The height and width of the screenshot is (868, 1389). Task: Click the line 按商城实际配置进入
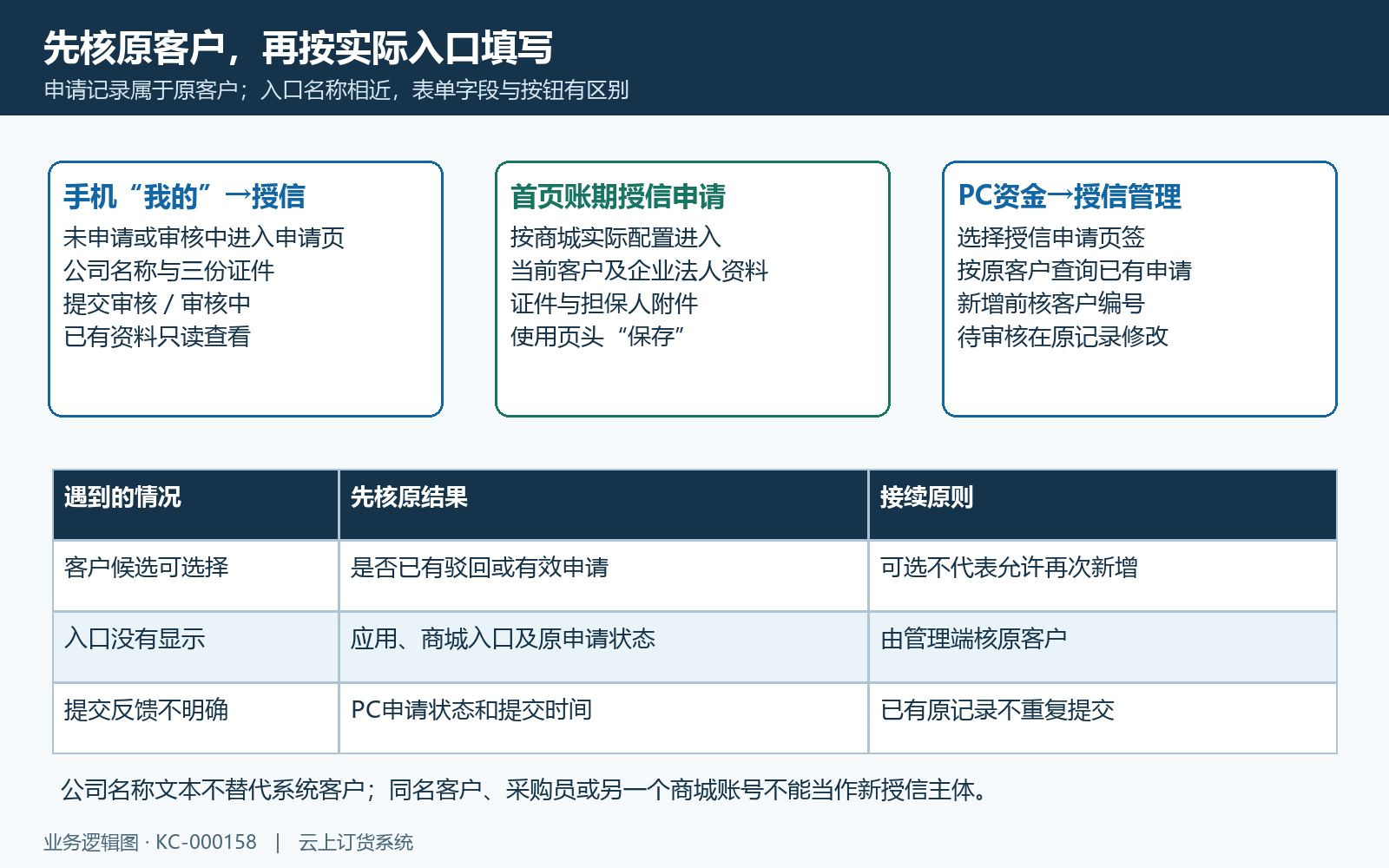pos(616,238)
